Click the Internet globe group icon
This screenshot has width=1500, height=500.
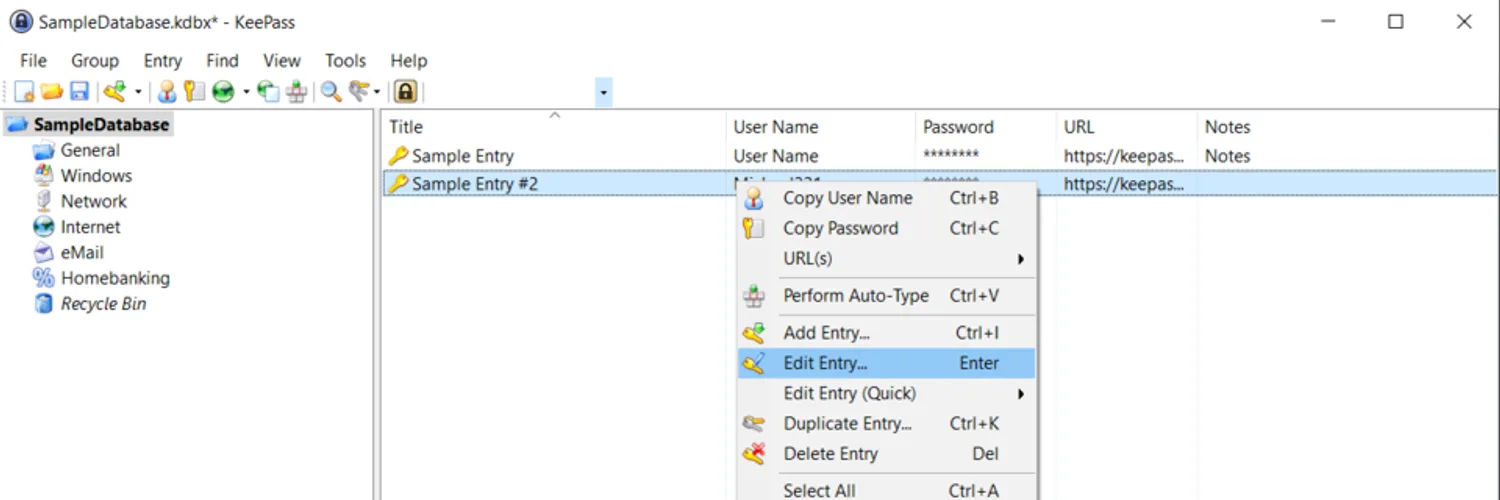(x=43, y=227)
